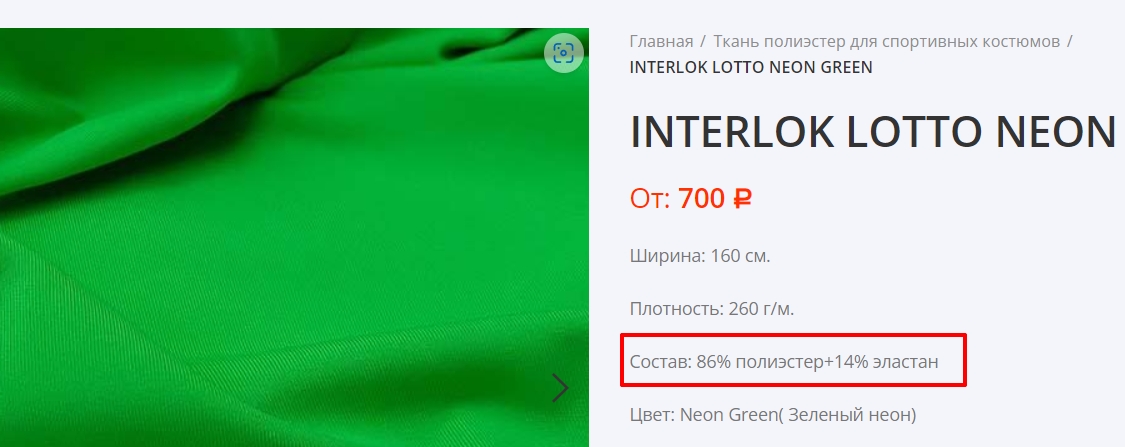
Task: Click the От: price prefix label
Action: coord(650,199)
